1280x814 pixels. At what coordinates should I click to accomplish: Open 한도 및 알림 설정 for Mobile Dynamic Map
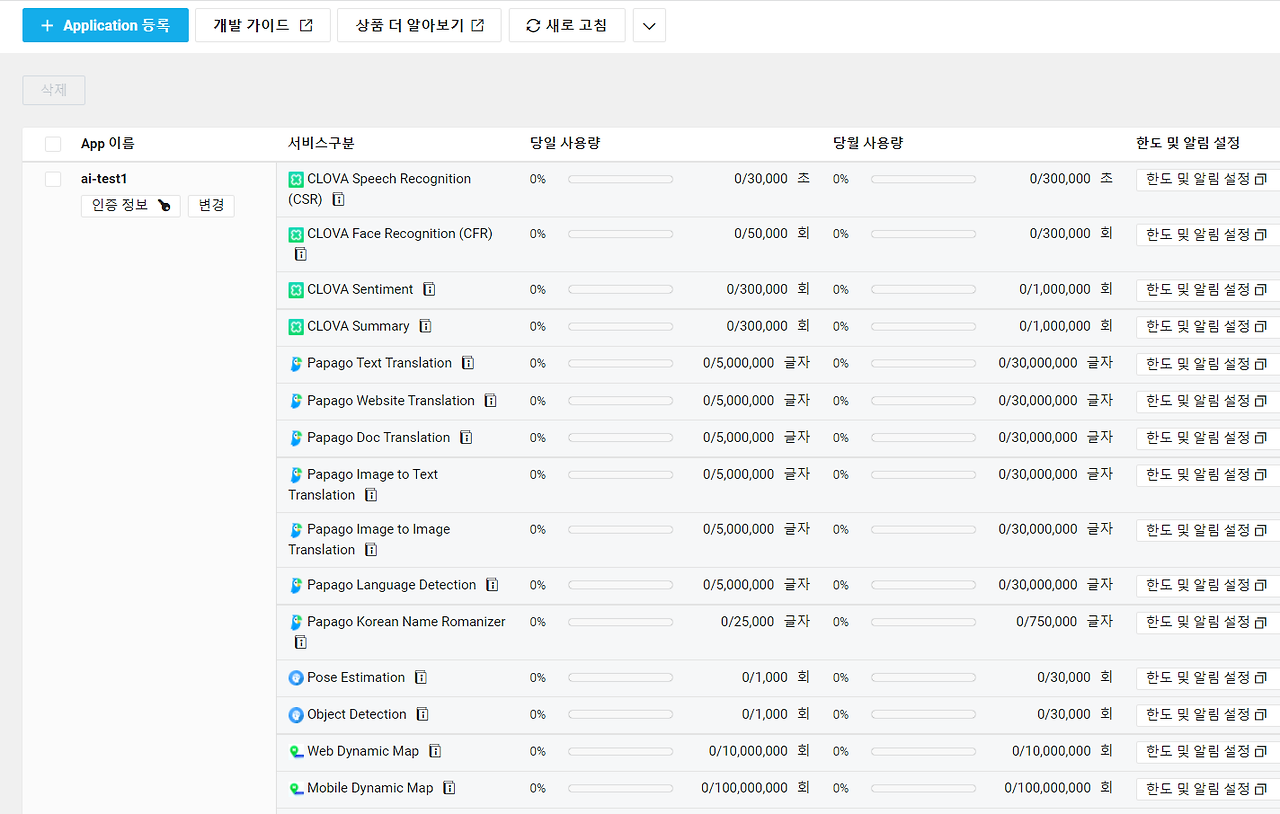tap(1208, 789)
